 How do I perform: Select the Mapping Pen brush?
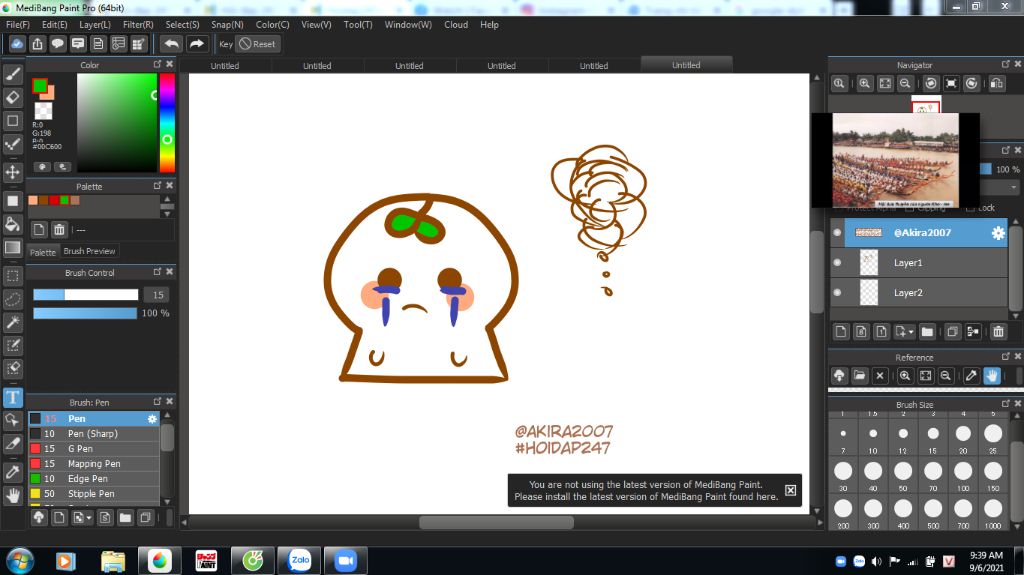93,464
